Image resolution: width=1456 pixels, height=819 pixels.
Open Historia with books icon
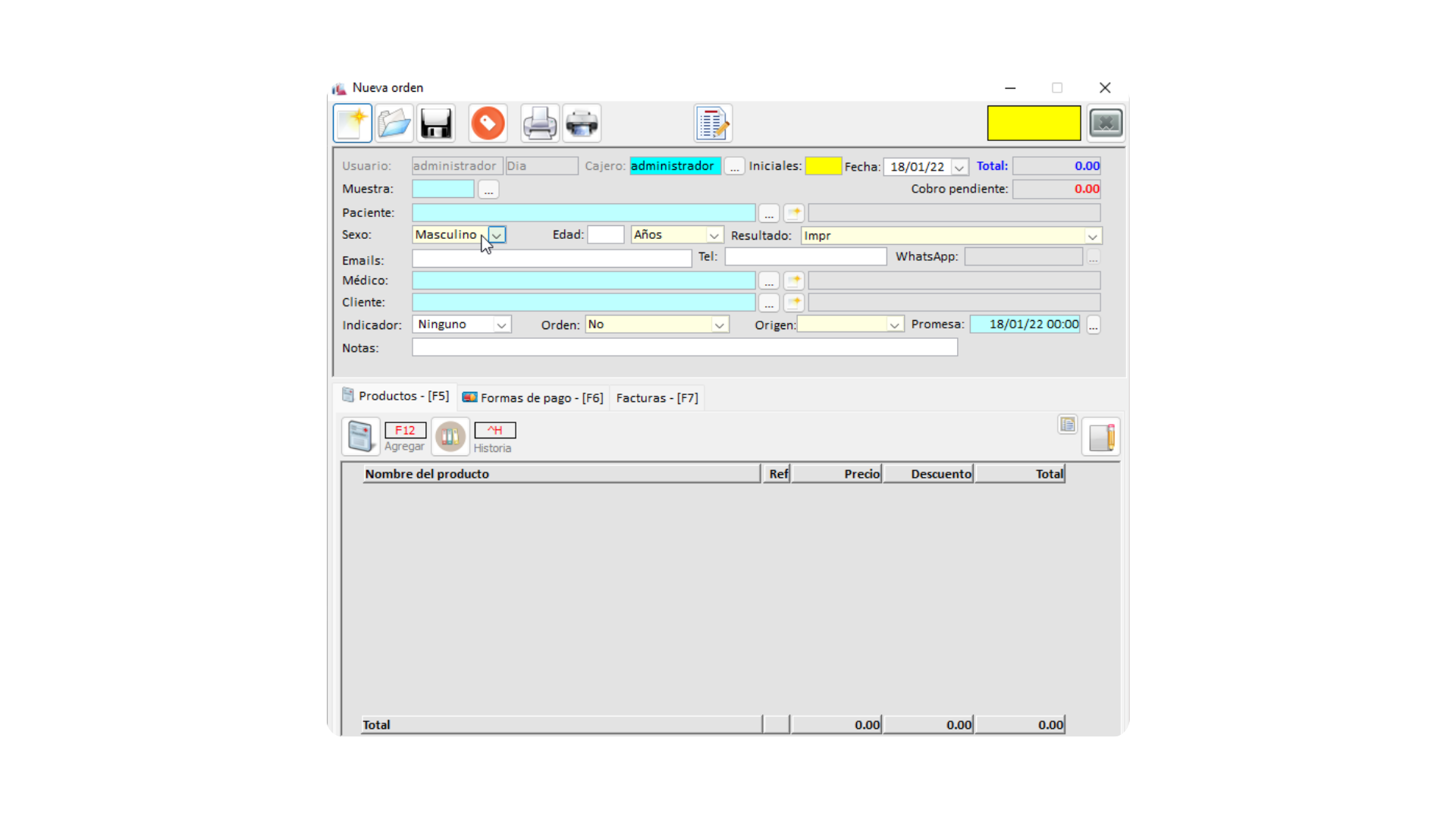coord(450,436)
